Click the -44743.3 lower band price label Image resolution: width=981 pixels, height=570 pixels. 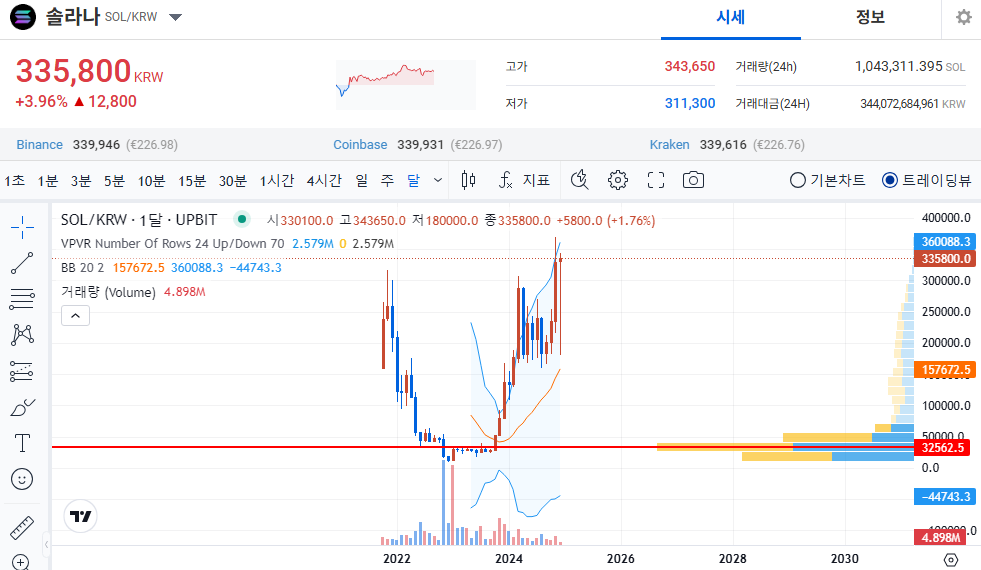pyautogui.click(x=945, y=497)
